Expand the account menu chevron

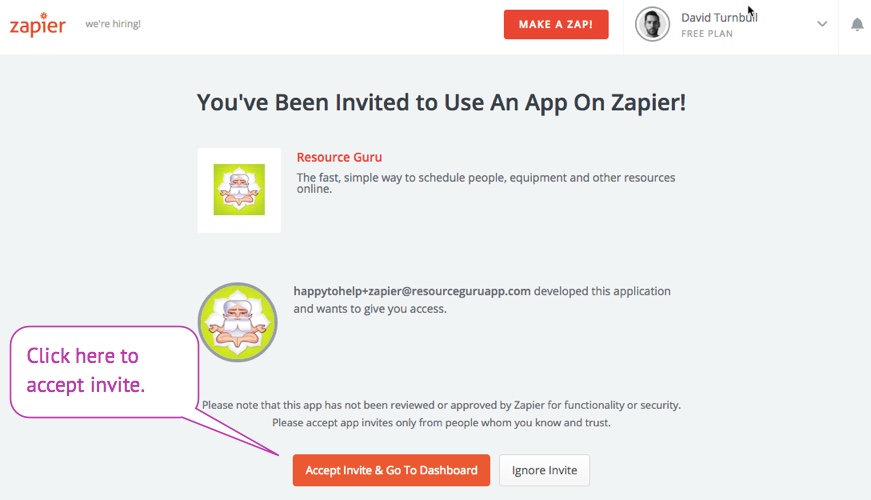pyautogui.click(x=822, y=24)
